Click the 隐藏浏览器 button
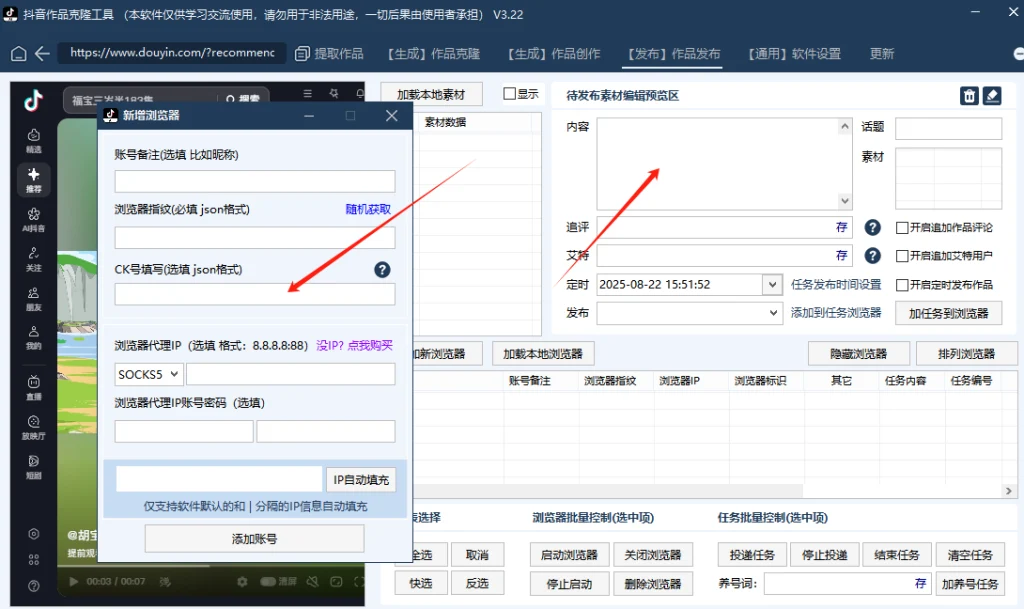 (858, 354)
